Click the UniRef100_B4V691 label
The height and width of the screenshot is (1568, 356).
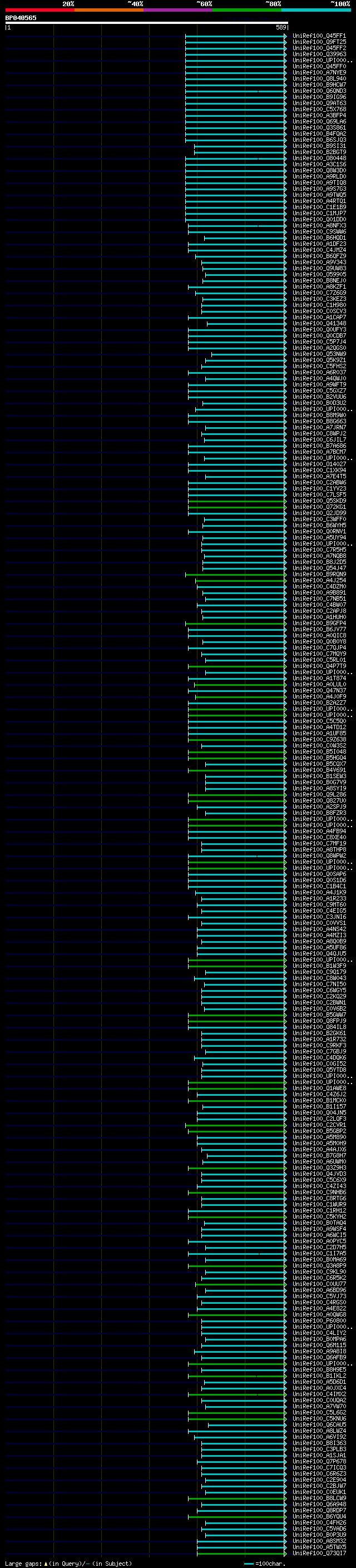click(319, 770)
